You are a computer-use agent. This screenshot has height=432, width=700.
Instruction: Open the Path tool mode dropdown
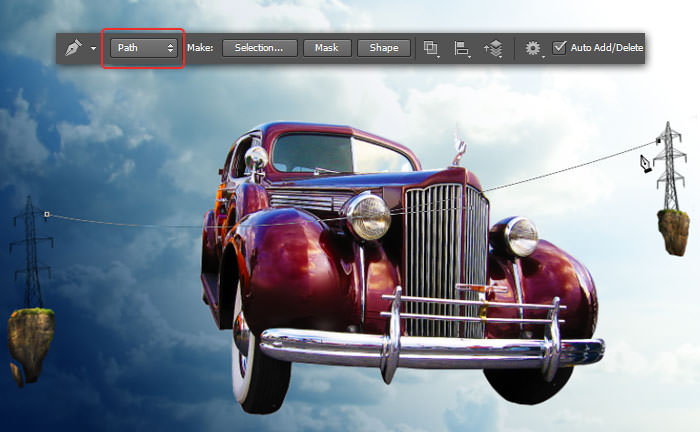[144, 48]
